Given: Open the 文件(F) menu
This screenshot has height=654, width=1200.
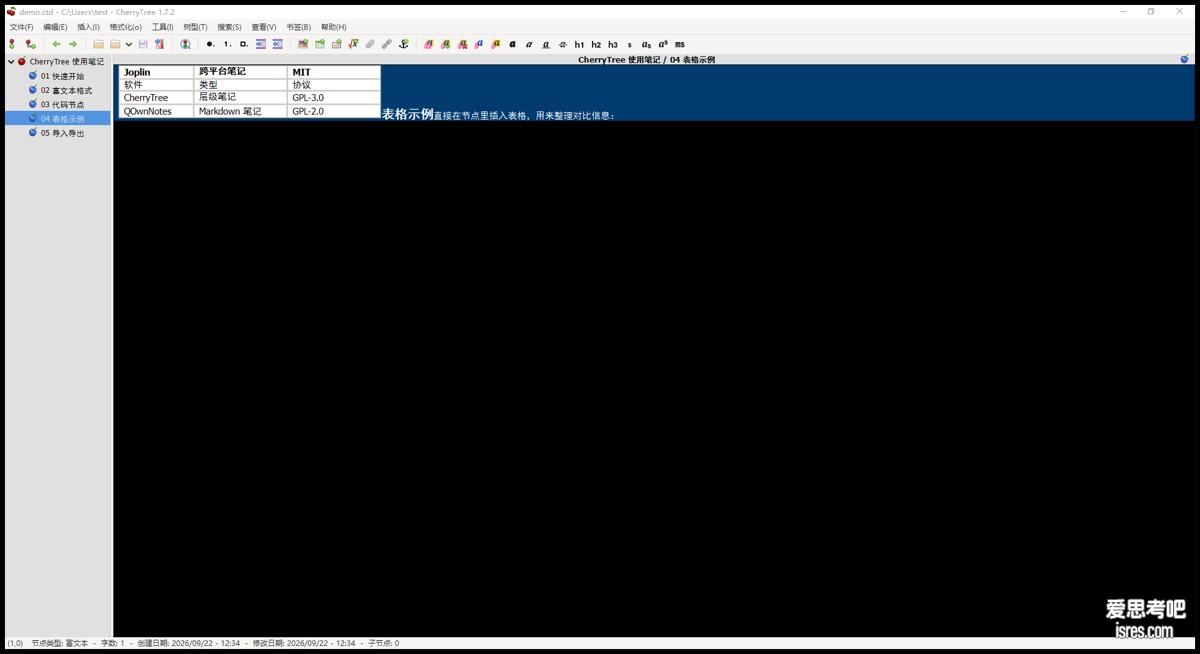Looking at the screenshot, I should 21,27.
